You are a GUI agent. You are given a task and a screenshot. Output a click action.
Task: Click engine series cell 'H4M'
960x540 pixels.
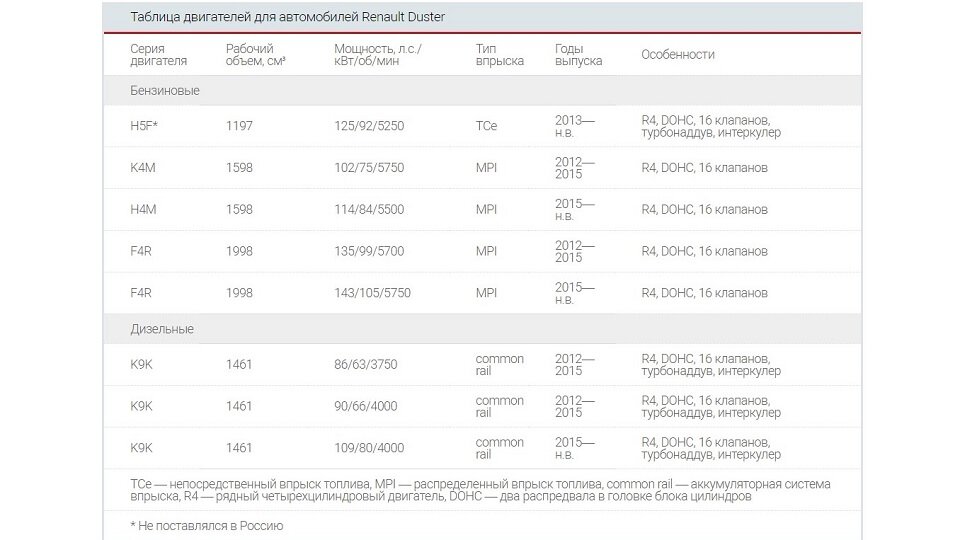(143, 209)
